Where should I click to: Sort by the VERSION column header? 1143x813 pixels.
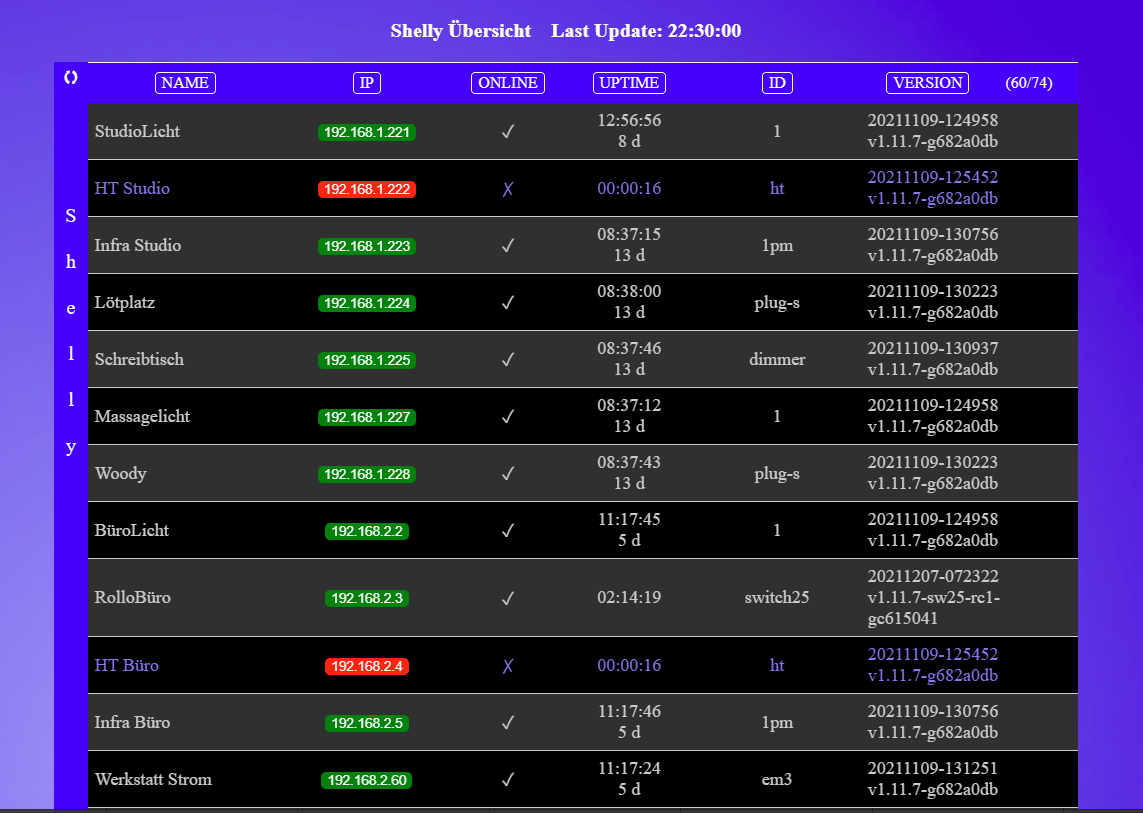pos(927,83)
